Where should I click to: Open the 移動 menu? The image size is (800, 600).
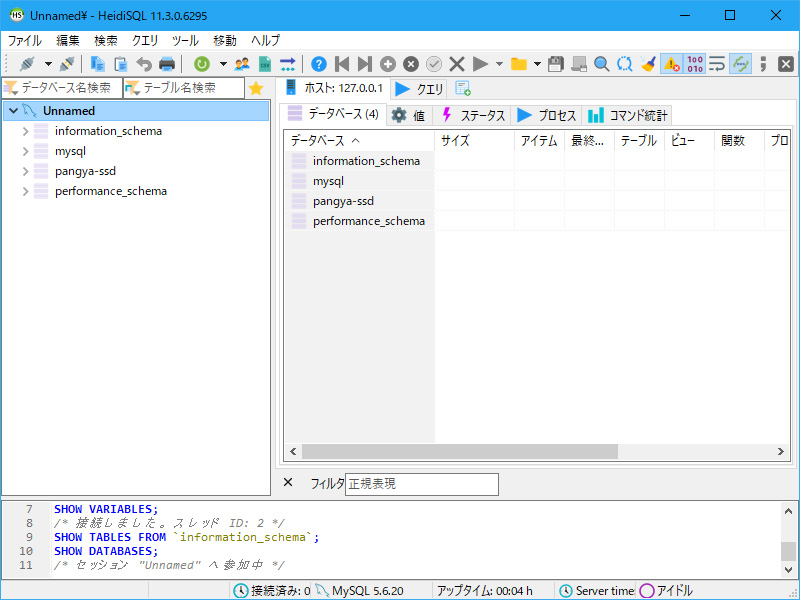224,40
